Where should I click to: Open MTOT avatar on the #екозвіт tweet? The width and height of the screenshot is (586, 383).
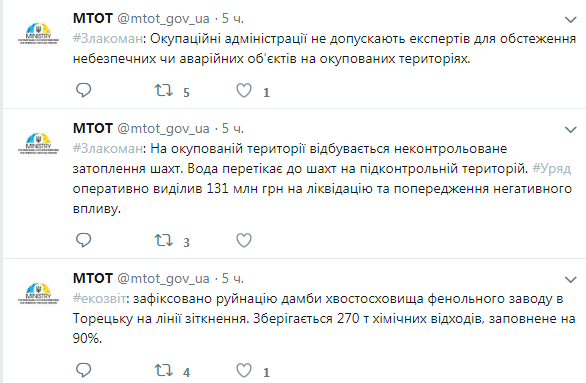coord(38,293)
